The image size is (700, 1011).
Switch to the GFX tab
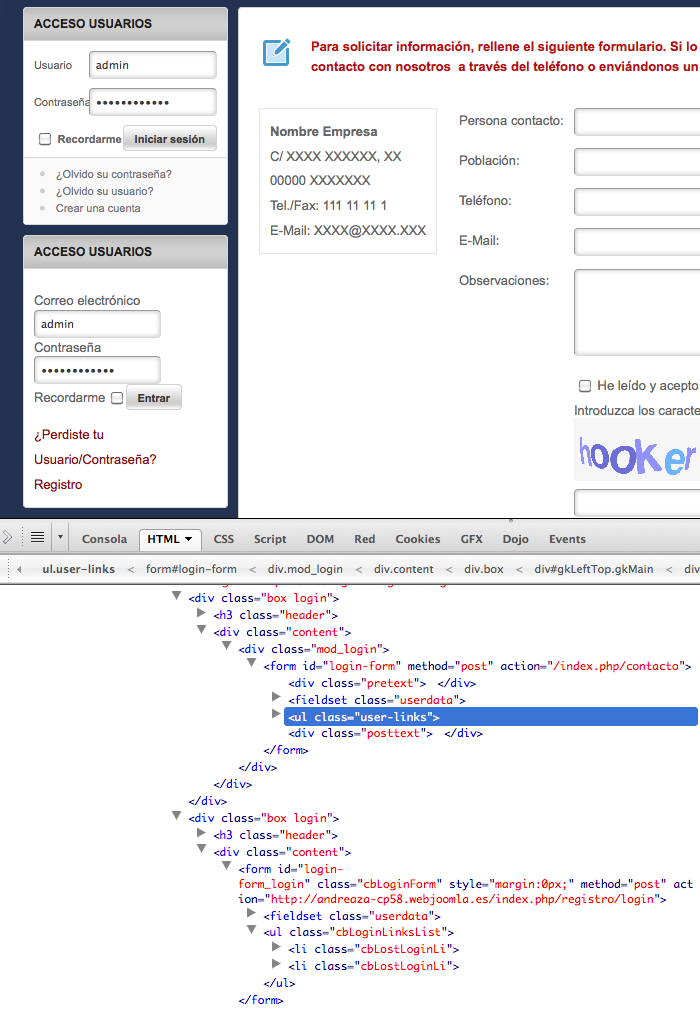tap(471, 539)
